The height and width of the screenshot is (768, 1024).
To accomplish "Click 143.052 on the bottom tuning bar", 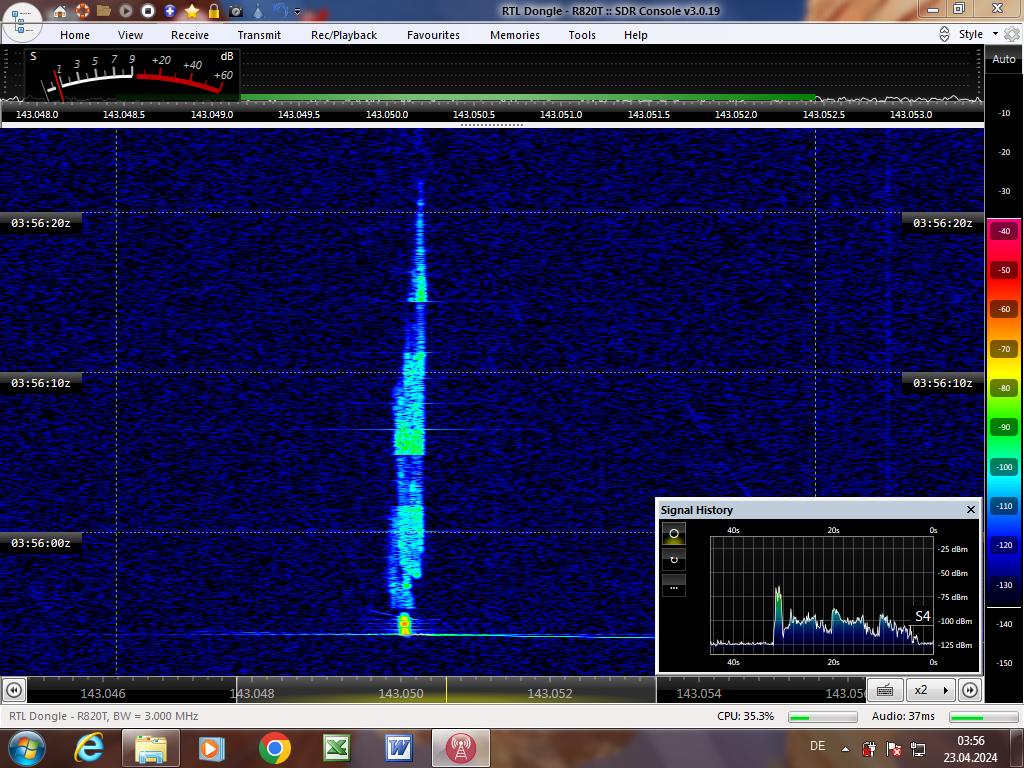I will click(550, 694).
